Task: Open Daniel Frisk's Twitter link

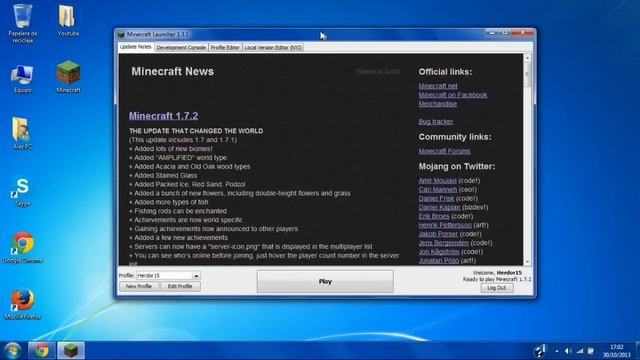Action: point(436,198)
